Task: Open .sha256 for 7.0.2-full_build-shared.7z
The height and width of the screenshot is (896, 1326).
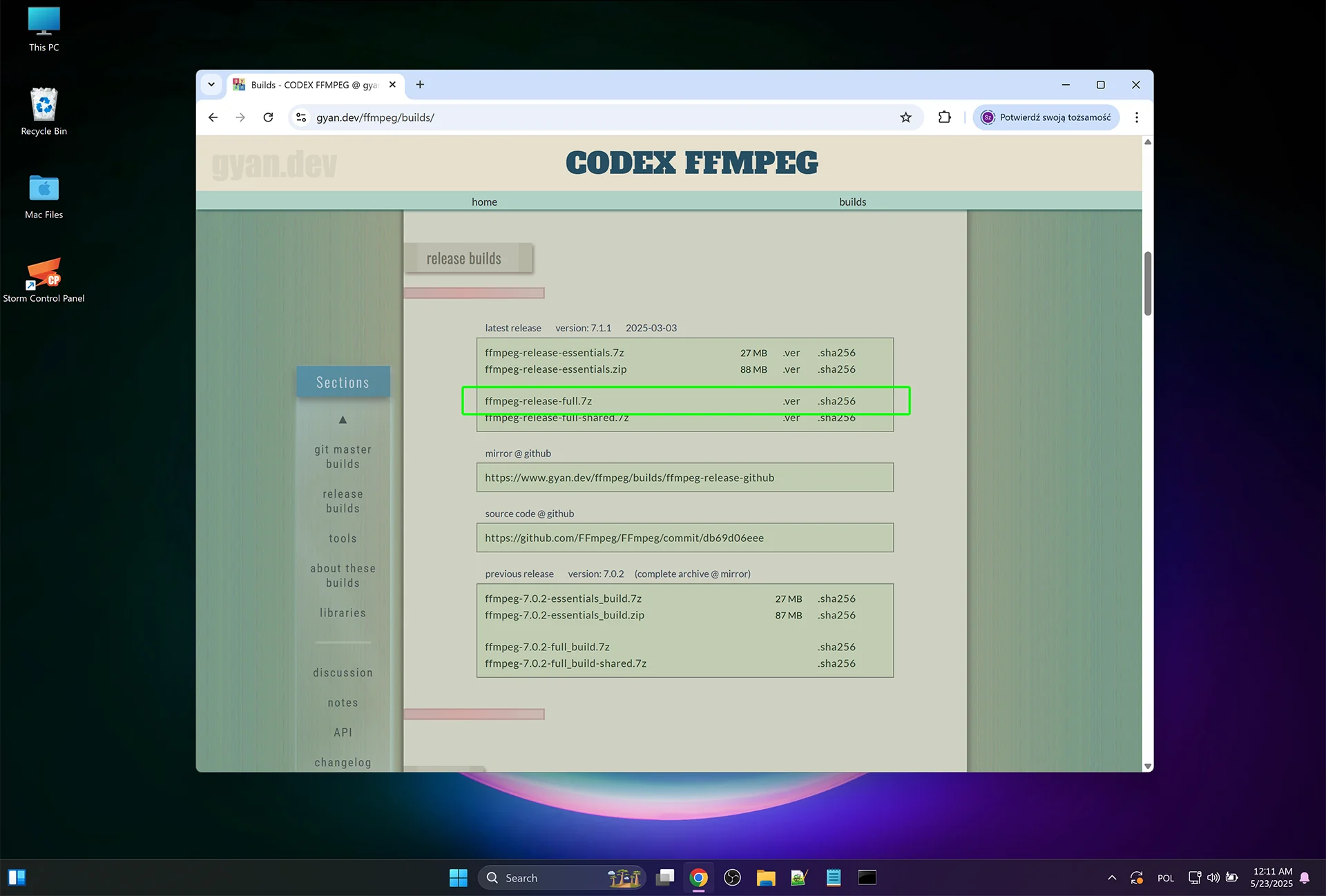Action: pos(836,663)
